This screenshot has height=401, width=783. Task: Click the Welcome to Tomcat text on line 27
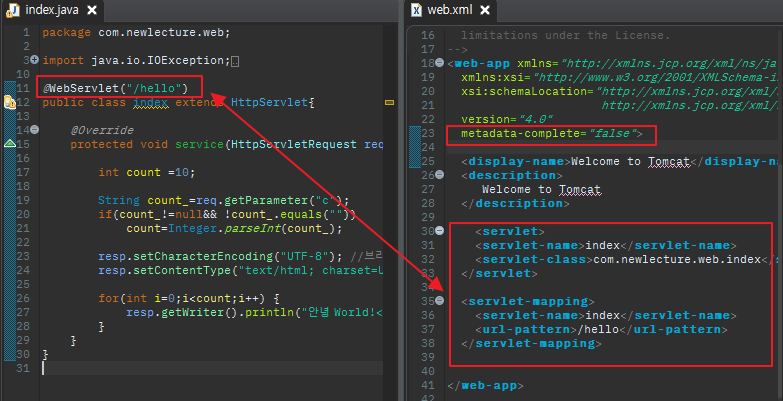tap(541, 190)
